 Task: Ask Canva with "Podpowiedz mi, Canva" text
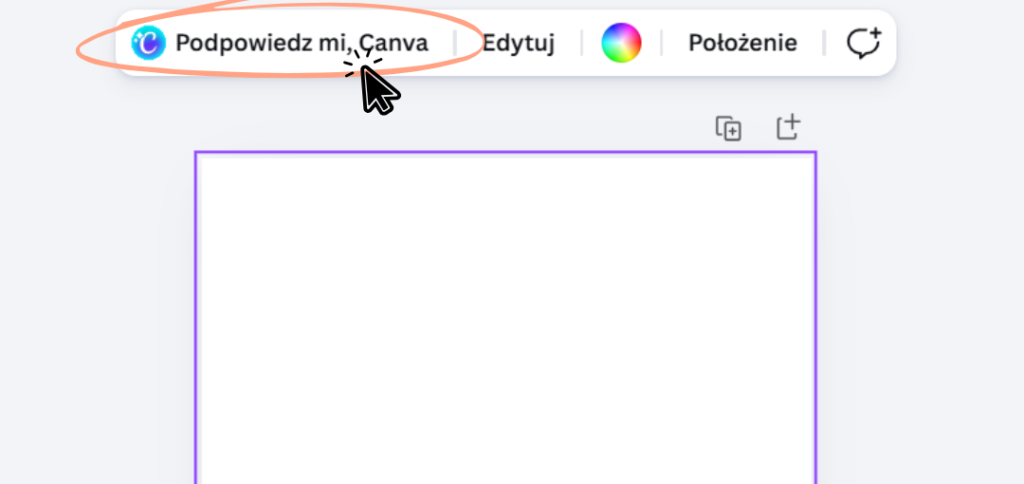[x=301, y=43]
